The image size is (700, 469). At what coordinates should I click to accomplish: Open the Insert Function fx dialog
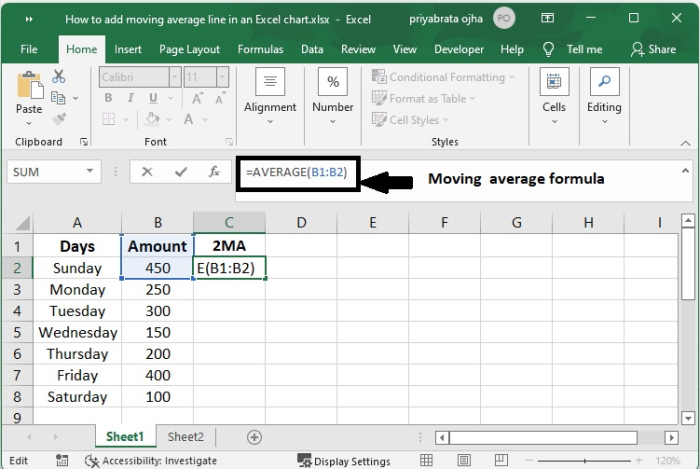pyautogui.click(x=213, y=172)
